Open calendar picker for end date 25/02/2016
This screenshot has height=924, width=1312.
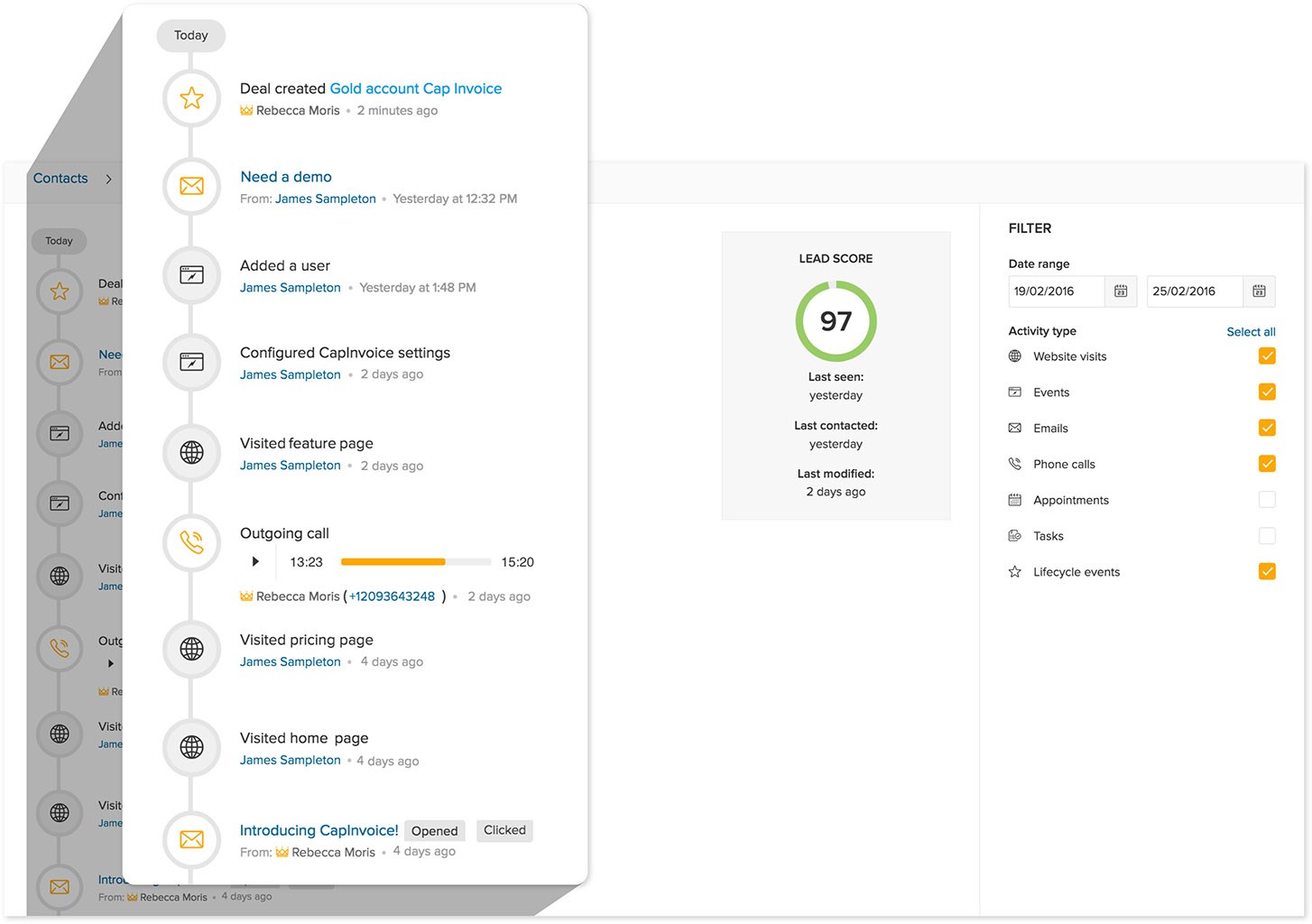[x=1260, y=291]
